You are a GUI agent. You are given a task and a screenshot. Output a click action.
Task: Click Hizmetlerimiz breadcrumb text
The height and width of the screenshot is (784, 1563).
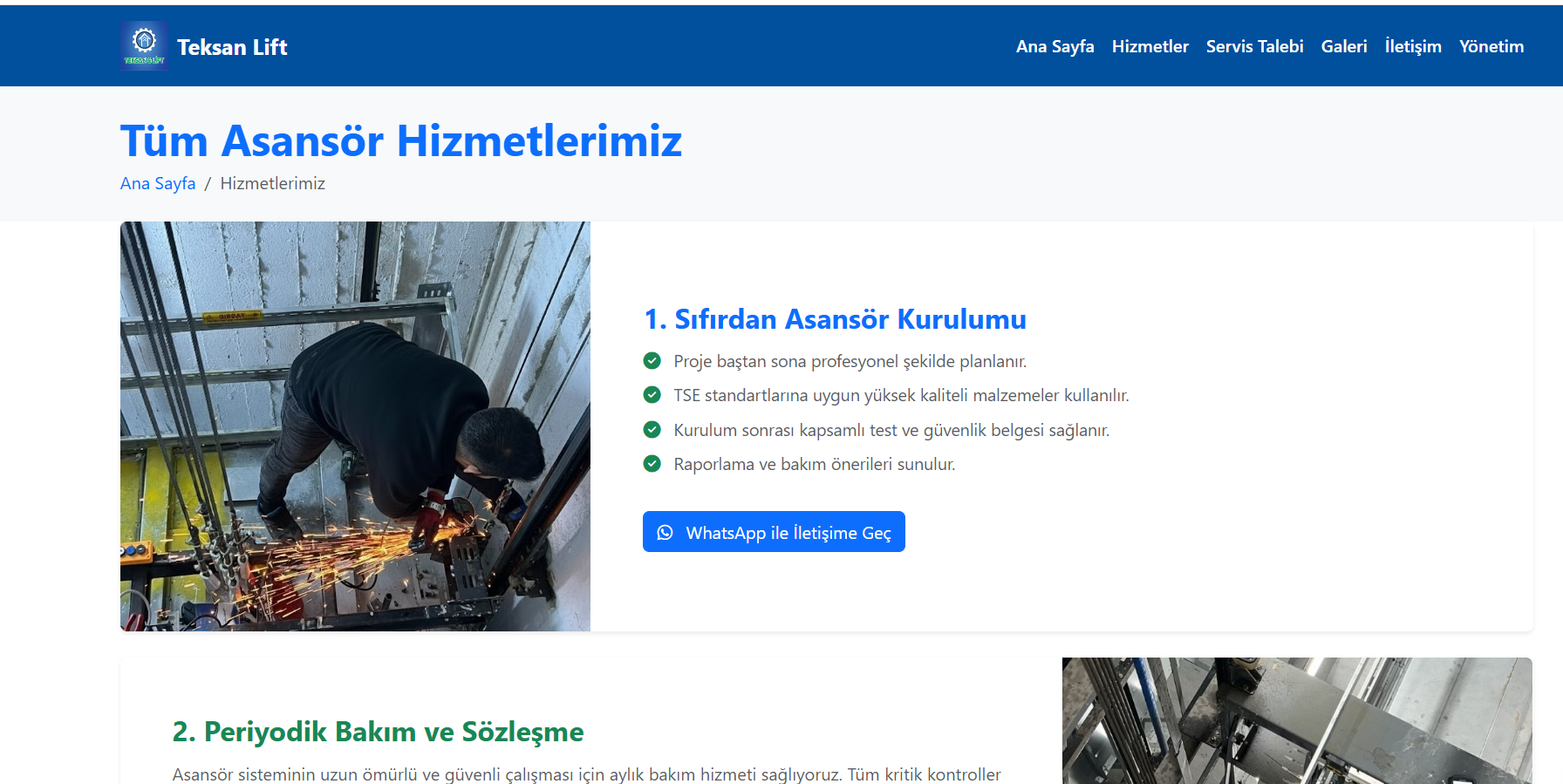[272, 183]
